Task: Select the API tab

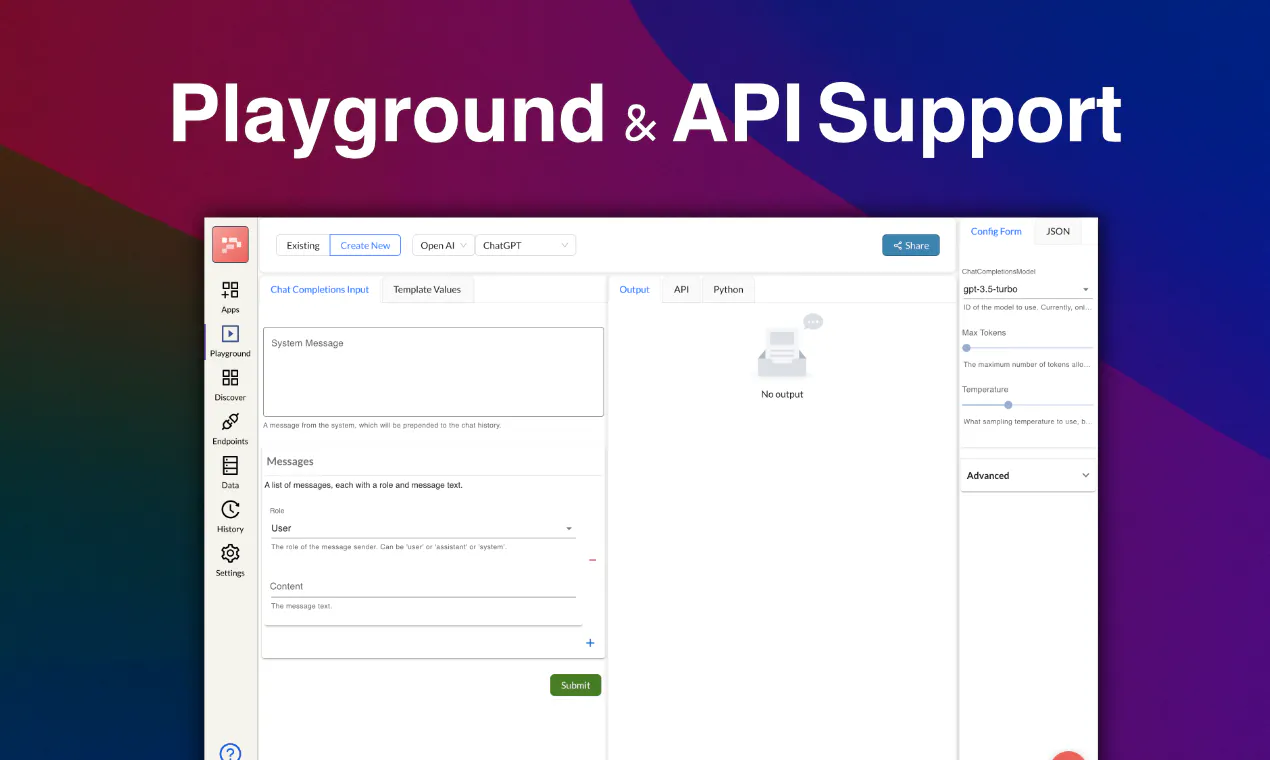Action: click(x=681, y=290)
